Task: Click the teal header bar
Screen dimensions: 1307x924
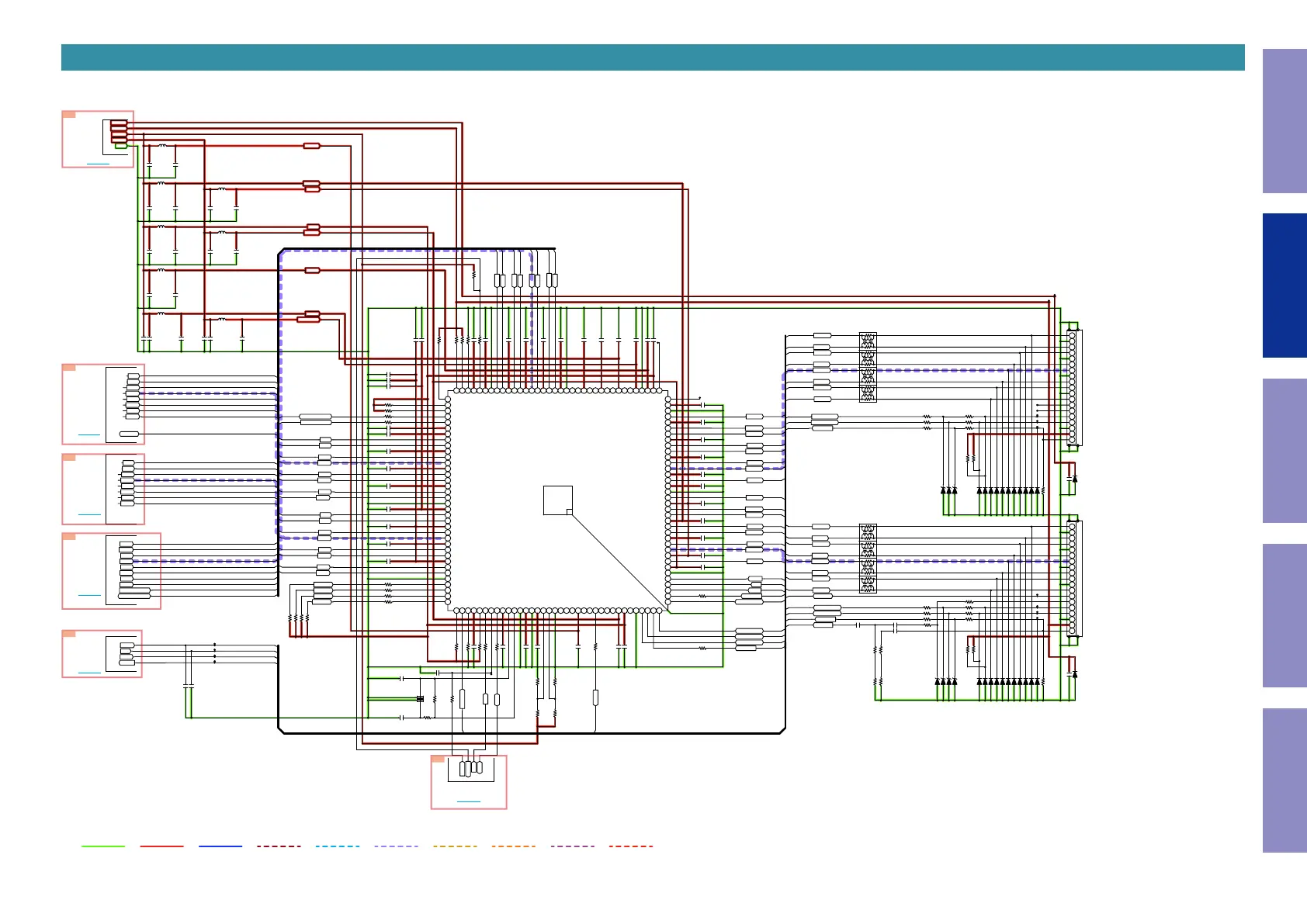Action: 653,57
